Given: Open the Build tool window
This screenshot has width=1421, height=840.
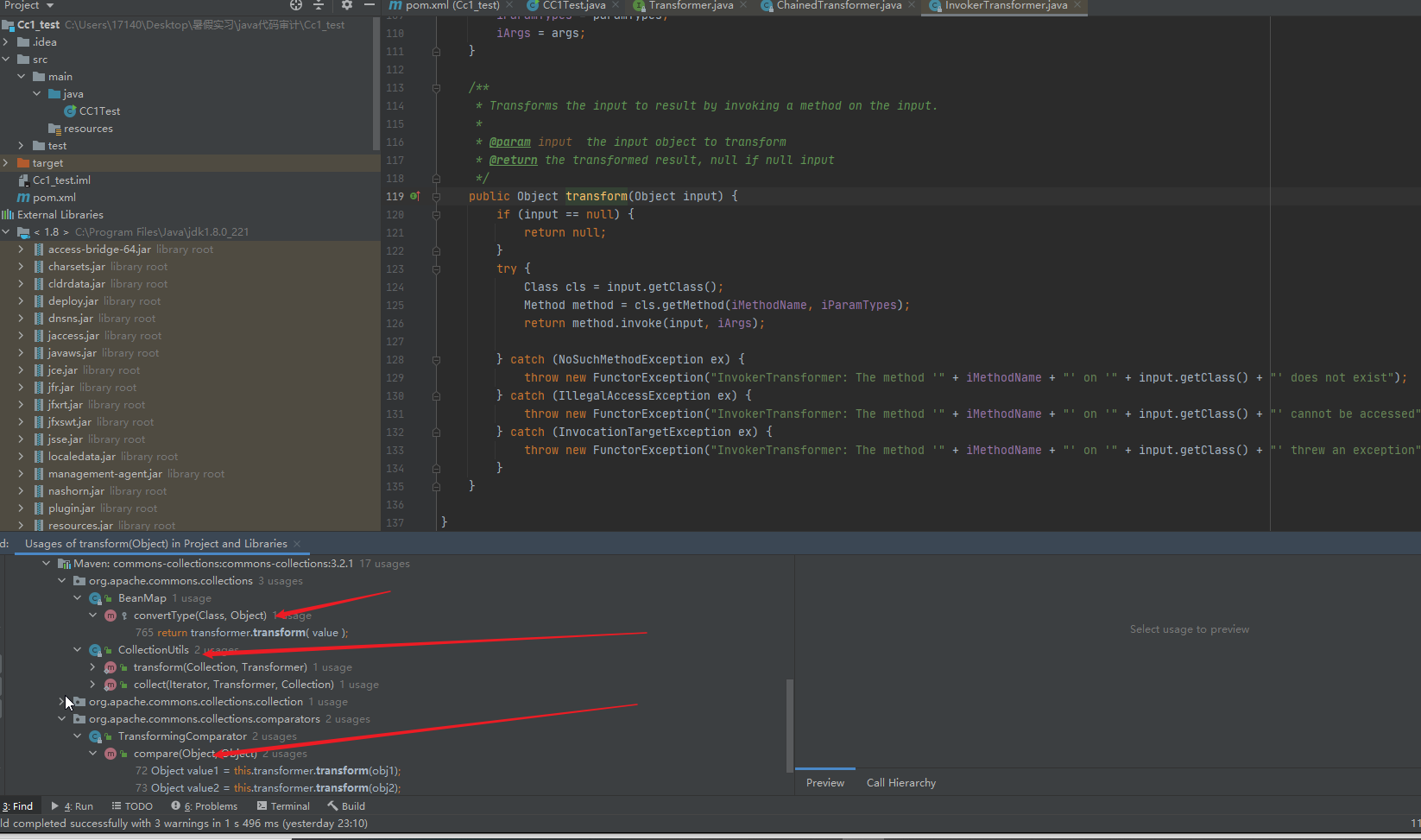Looking at the screenshot, I should [x=346, y=806].
